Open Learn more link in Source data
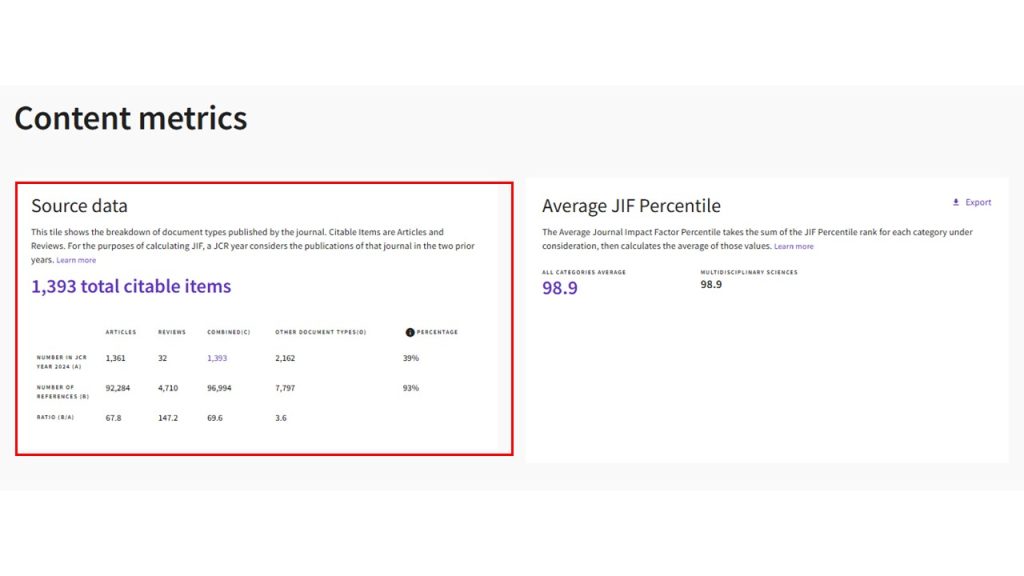 (x=76, y=260)
